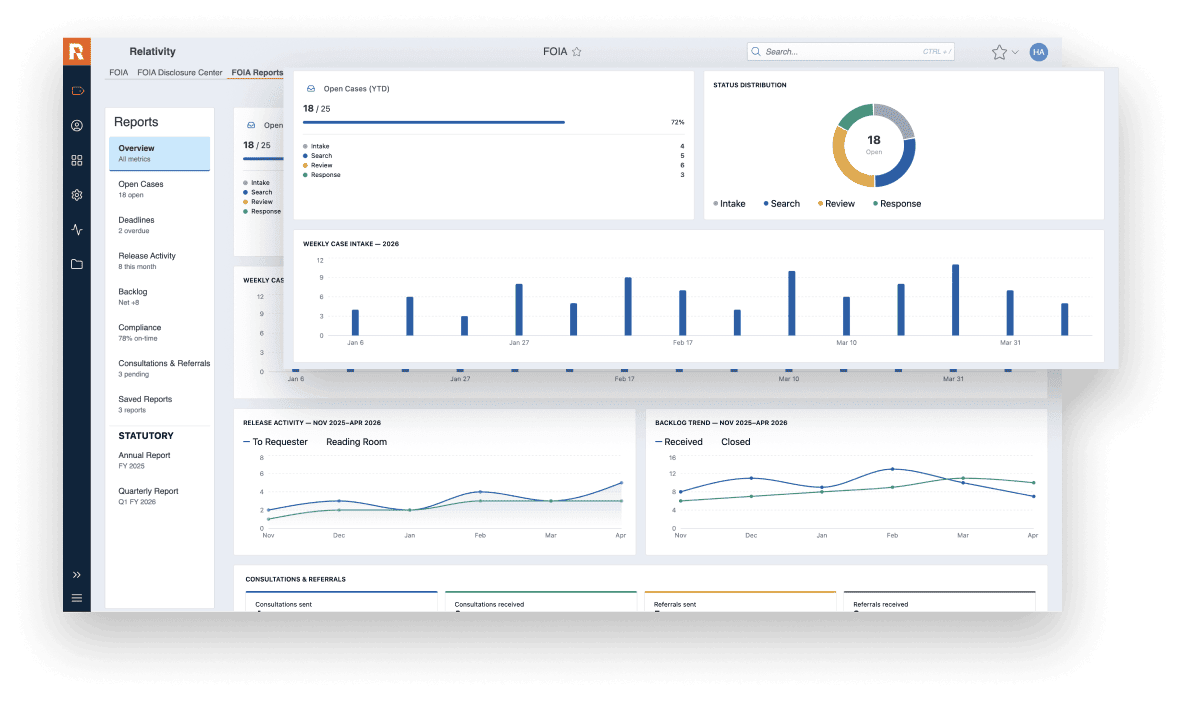Viewport: 1182px width, 701px height.
Task: Switch to FOIA Disclosure Center tab
Action: click(x=179, y=72)
